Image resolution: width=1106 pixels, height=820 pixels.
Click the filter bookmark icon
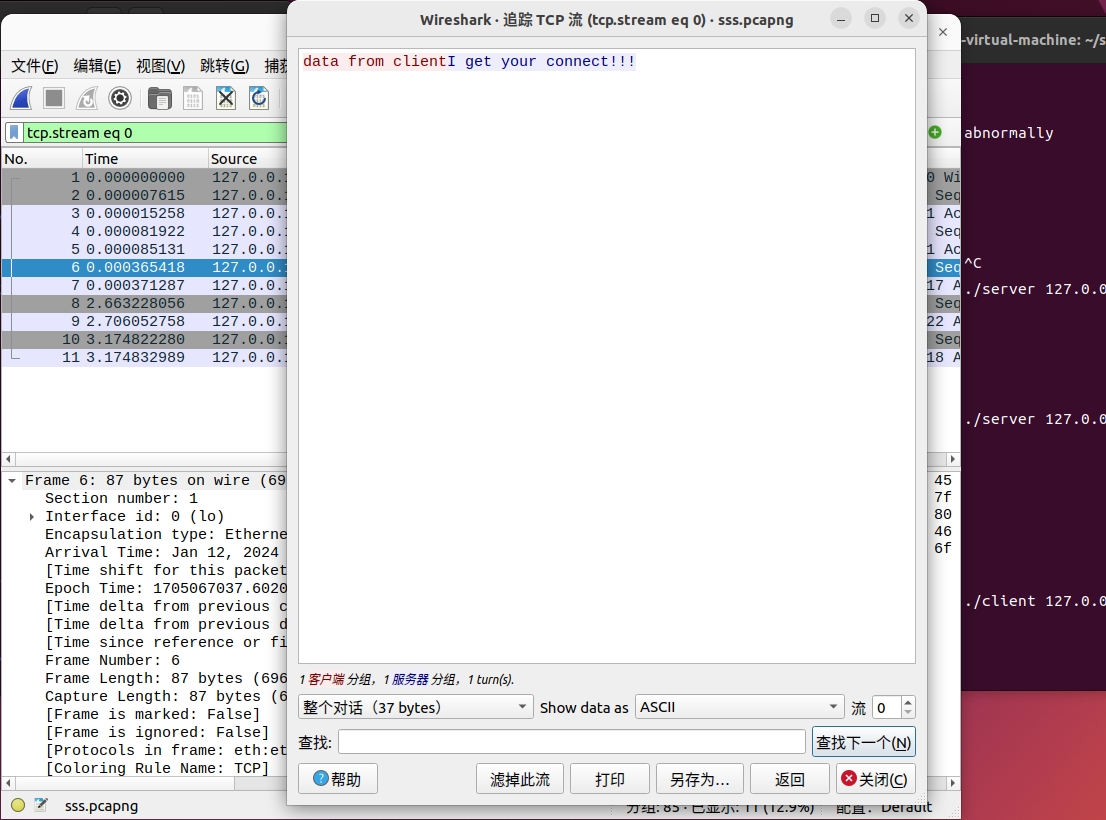tap(14, 133)
